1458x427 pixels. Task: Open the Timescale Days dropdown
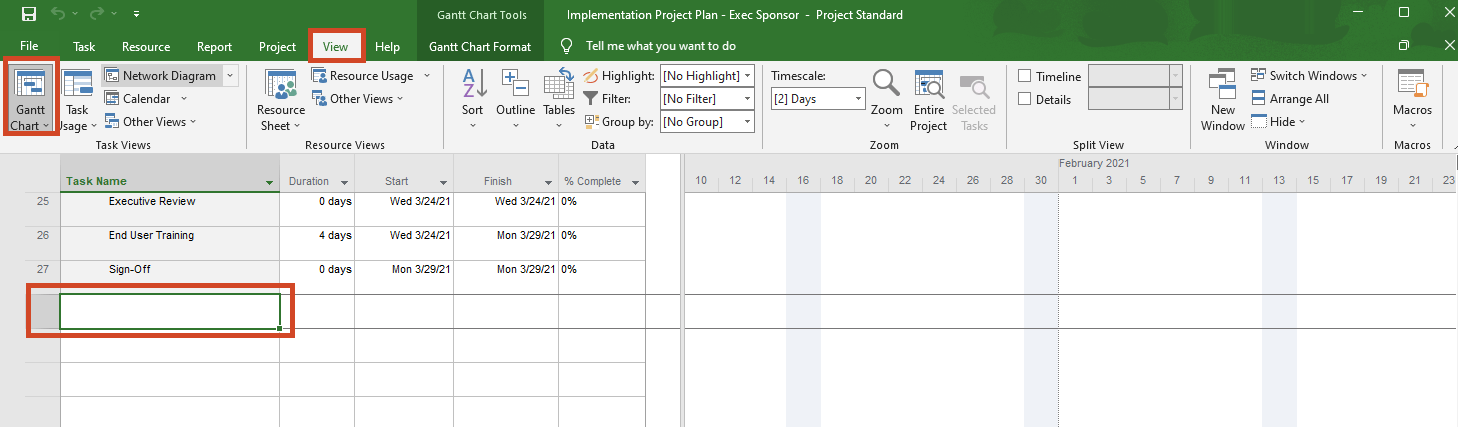click(858, 99)
